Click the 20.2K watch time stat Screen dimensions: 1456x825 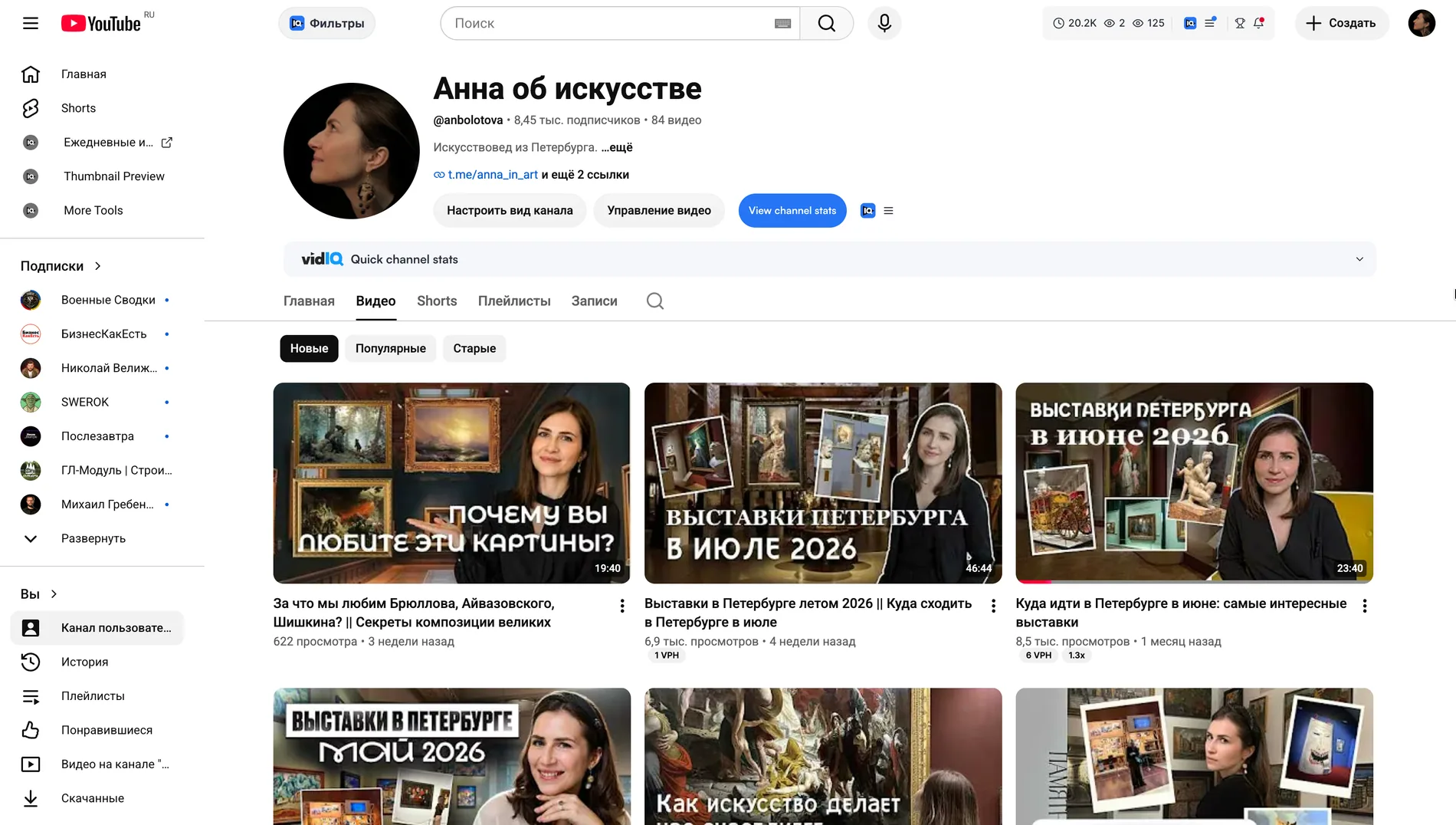tap(1074, 23)
